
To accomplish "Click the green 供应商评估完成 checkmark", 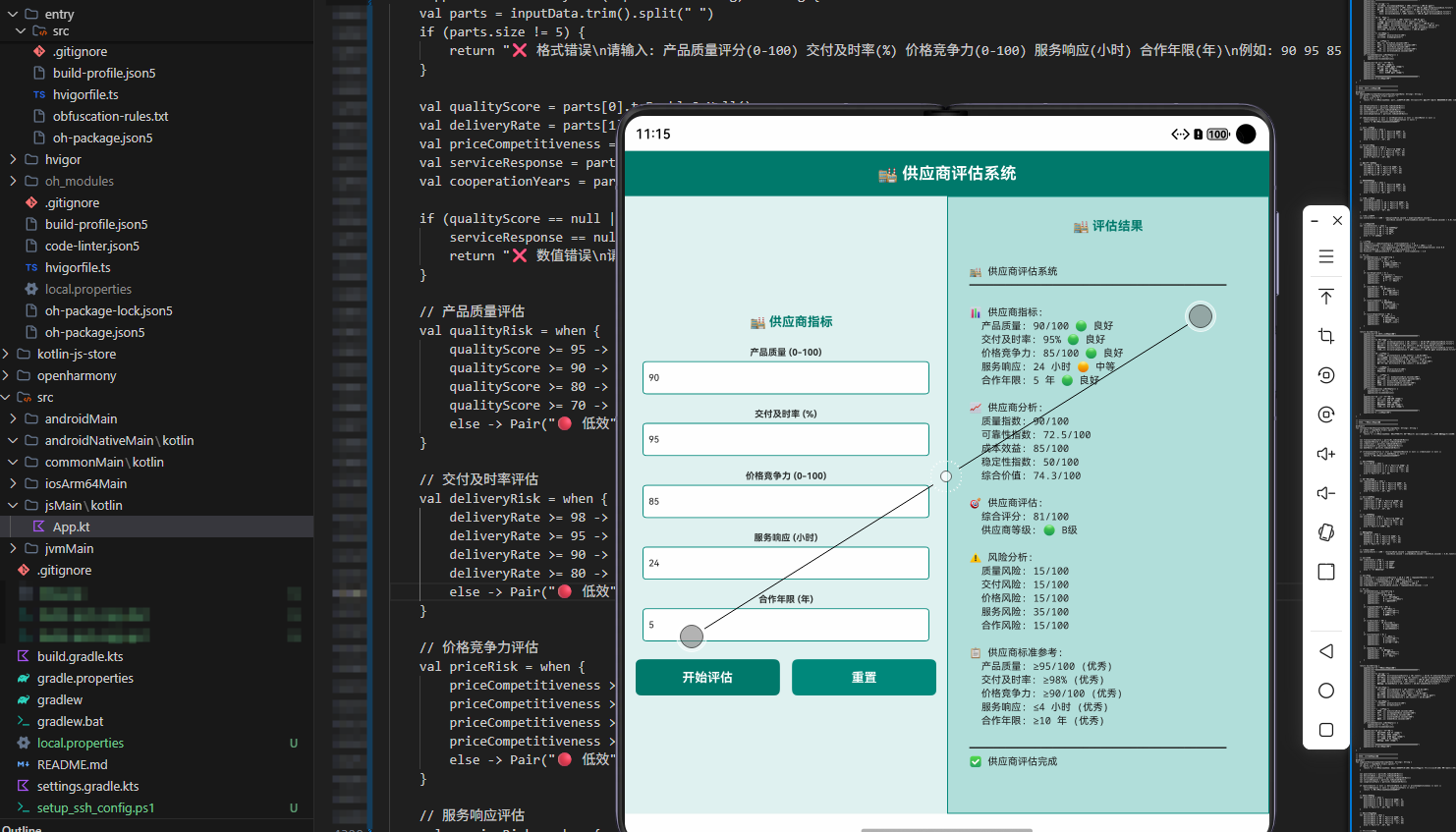I will click(975, 760).
